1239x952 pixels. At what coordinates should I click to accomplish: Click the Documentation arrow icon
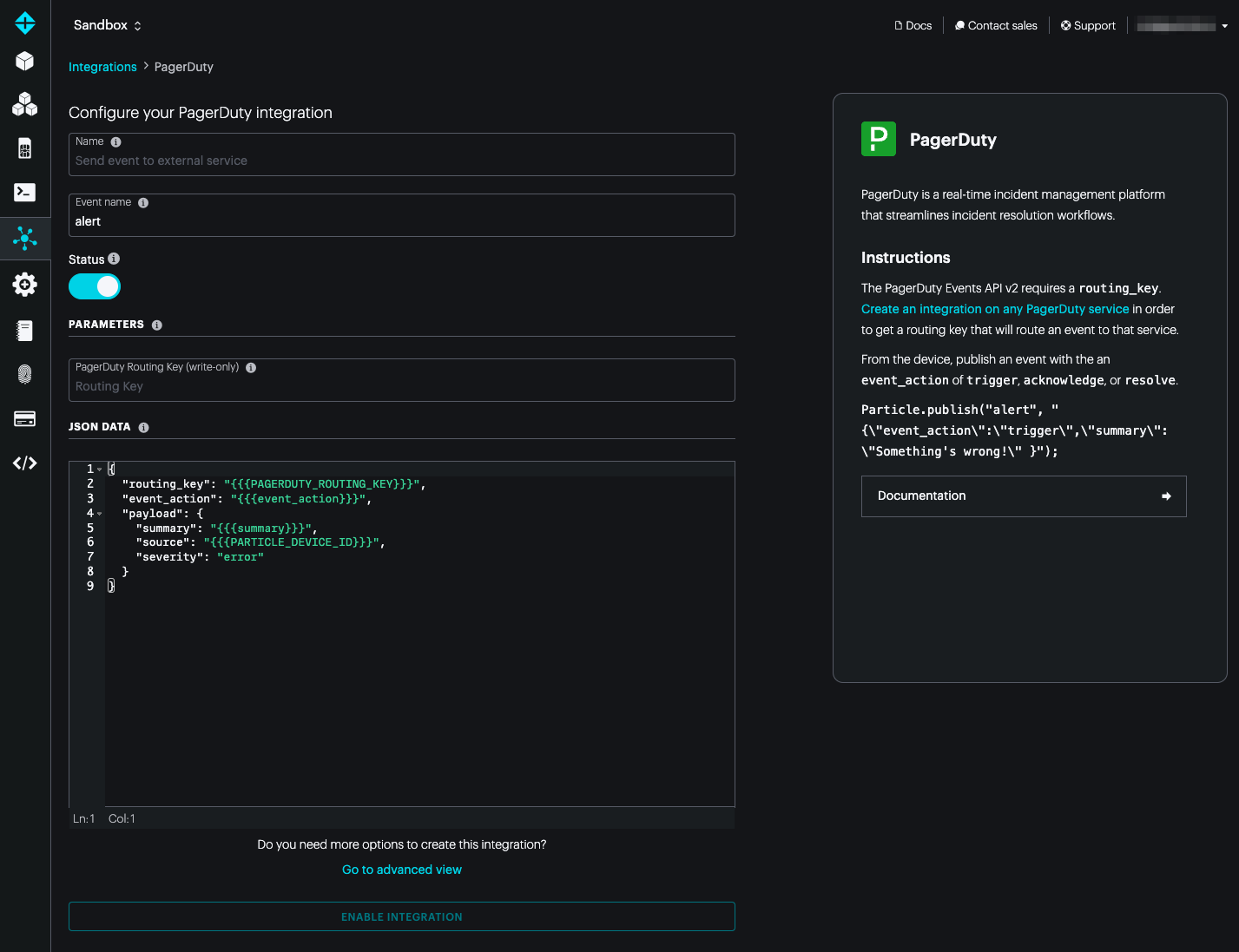point(1166,496)
